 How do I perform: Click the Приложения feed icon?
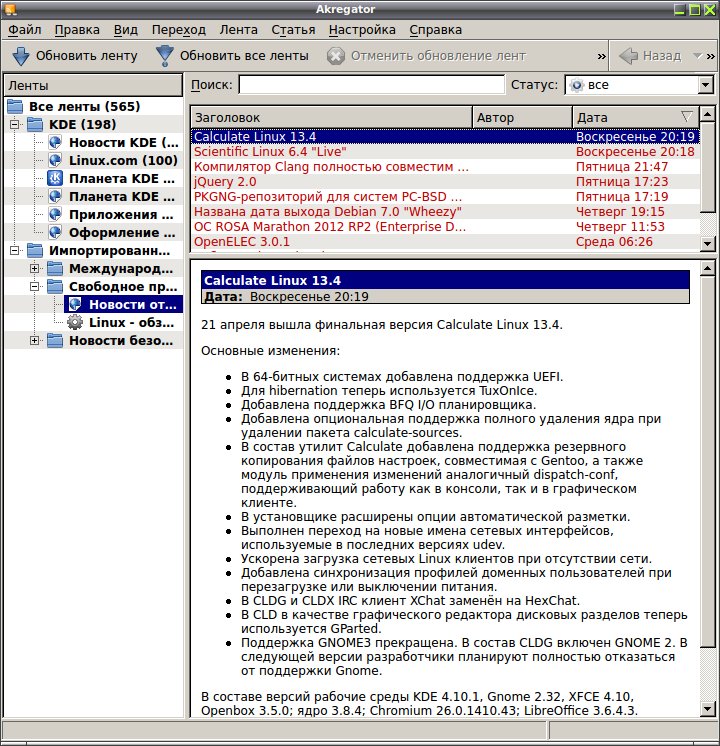point(55,215)
